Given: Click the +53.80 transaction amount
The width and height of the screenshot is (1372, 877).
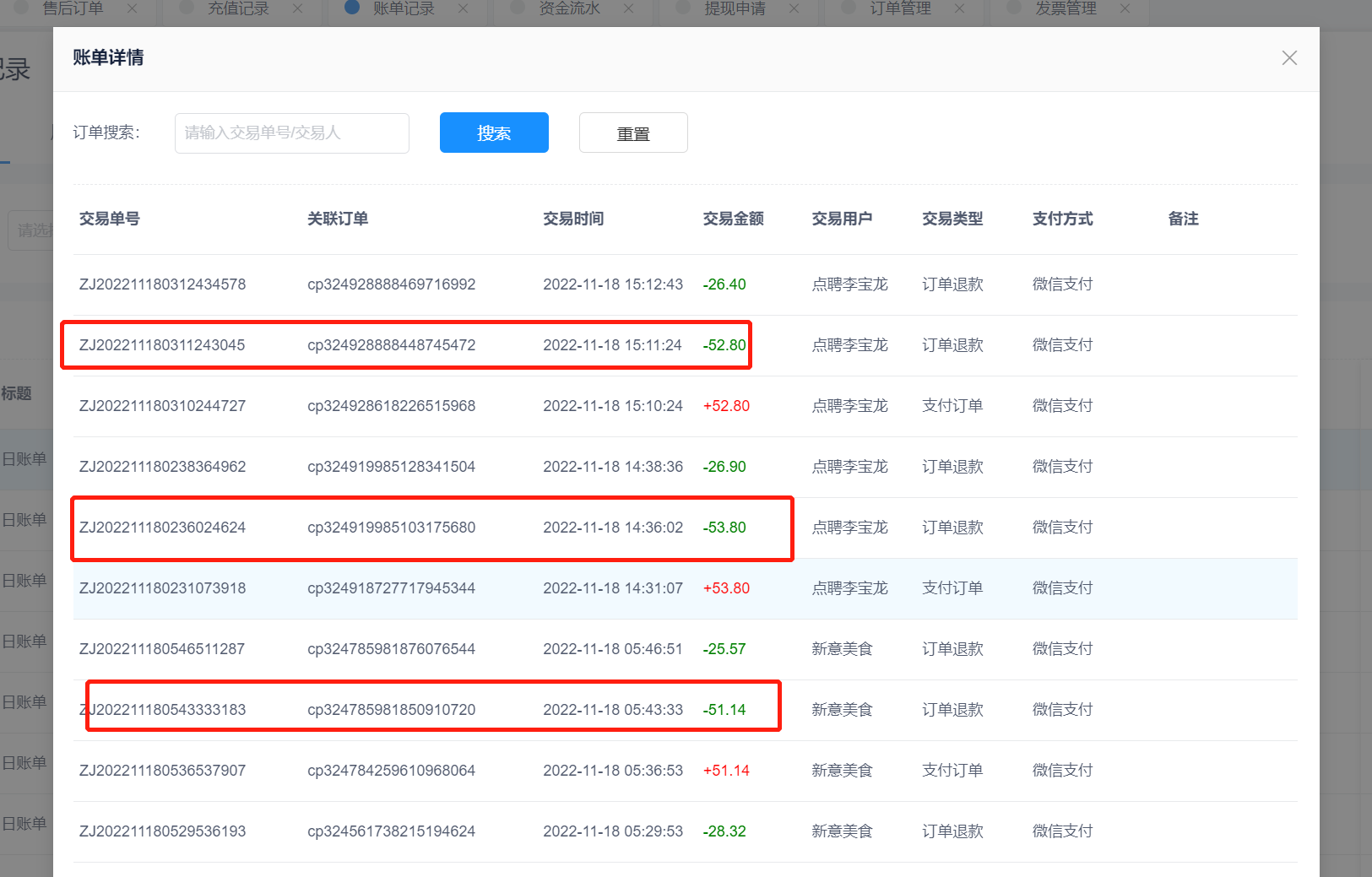Looking at the screenshot, I should 726,588.
